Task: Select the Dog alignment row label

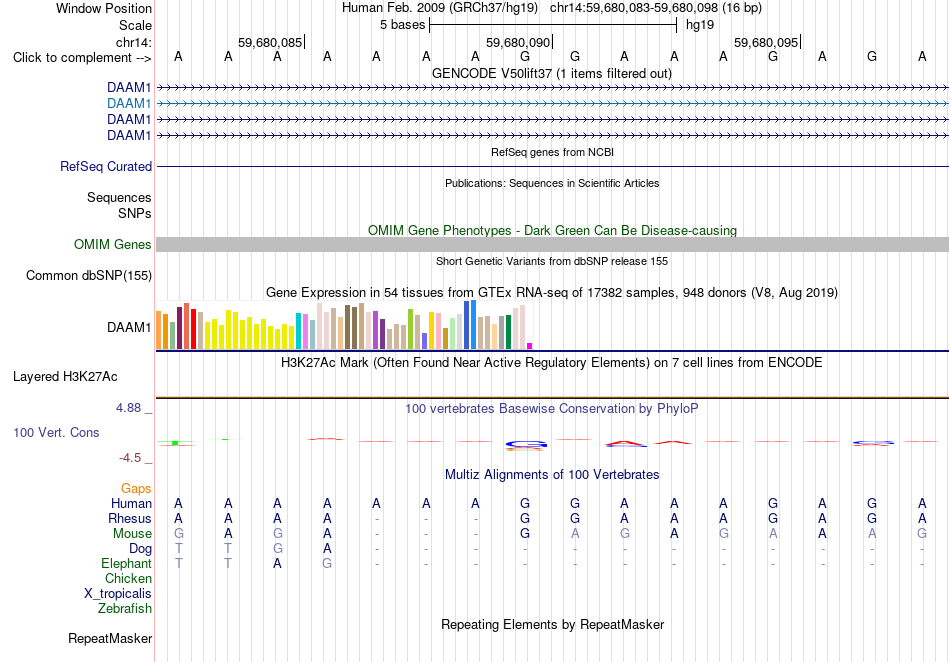Action: click(140, 549)
